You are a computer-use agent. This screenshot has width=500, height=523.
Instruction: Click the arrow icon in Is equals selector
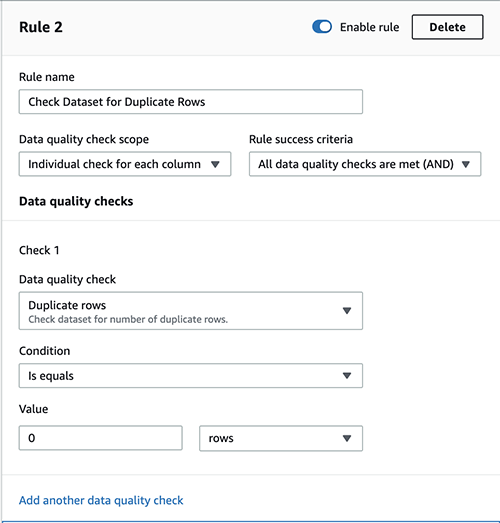pos(347,376)
